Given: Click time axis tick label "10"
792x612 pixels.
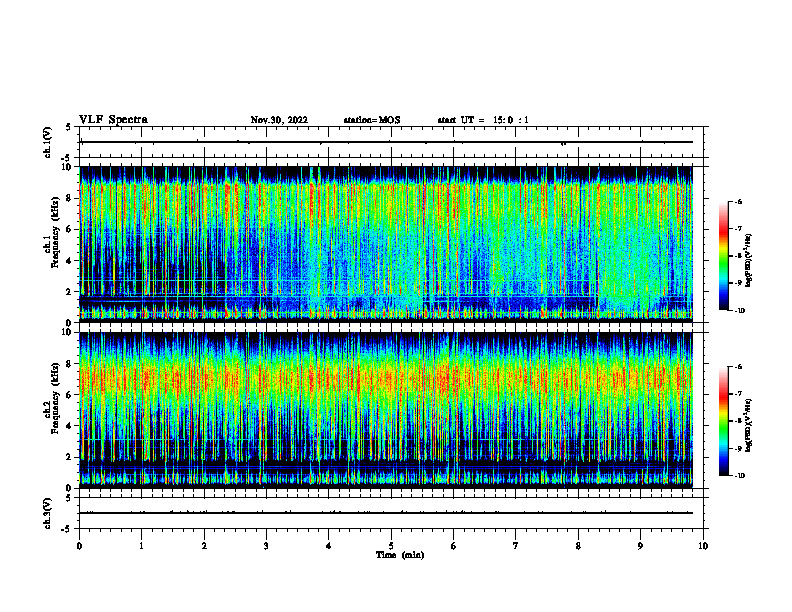Looking at the screenshot, I should click(703, 546).
